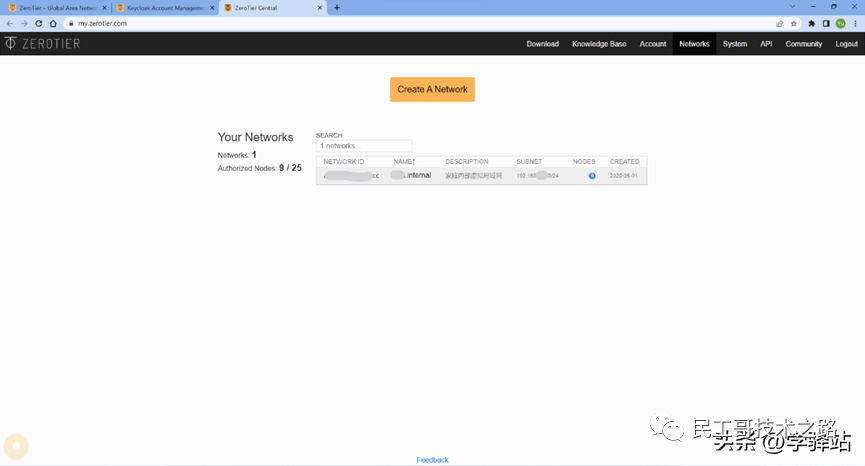This screenshot has width=865, height=466.
Task: Click the blue nodes count badge
Action: (591, 176)
